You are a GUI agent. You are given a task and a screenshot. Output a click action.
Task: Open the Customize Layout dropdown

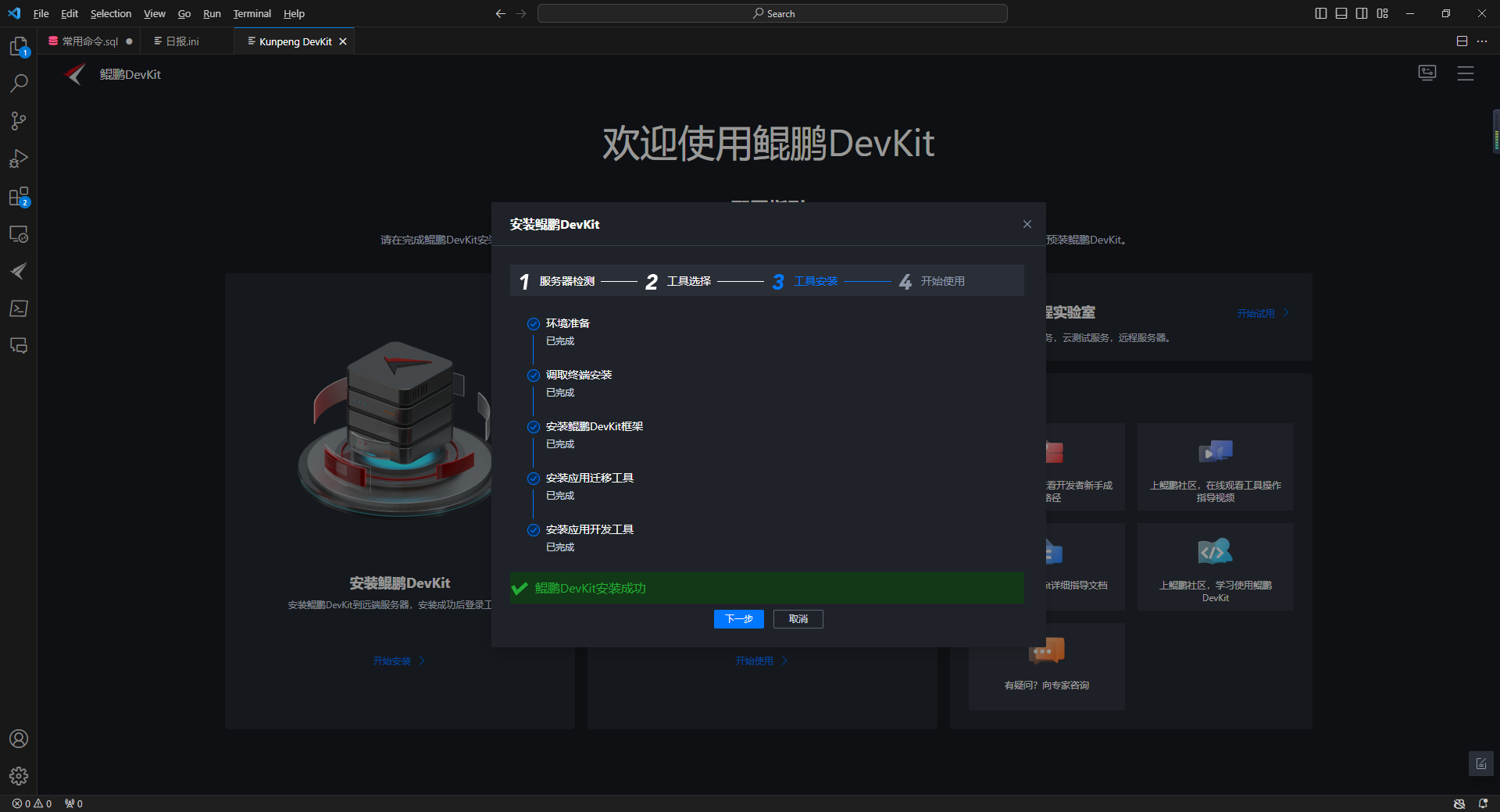point(1382,13)
